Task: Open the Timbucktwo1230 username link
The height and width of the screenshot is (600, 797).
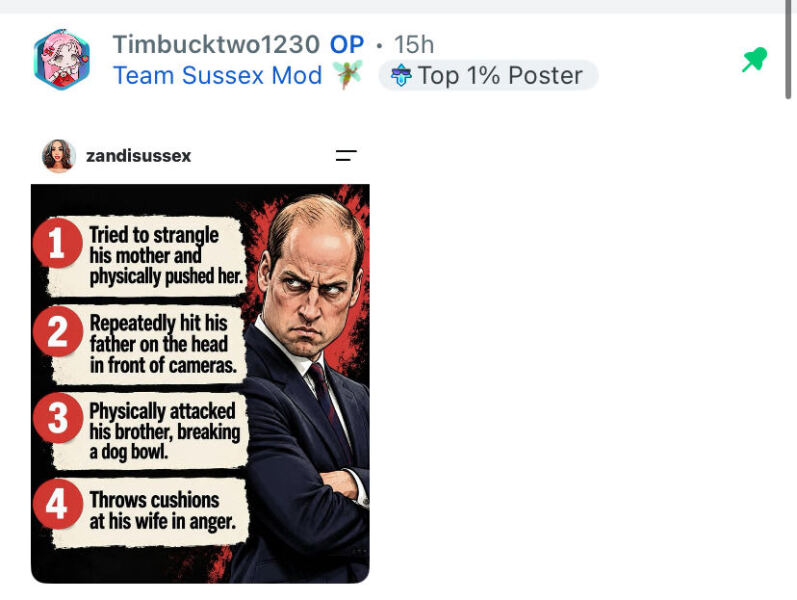Action: click(216, 44)
